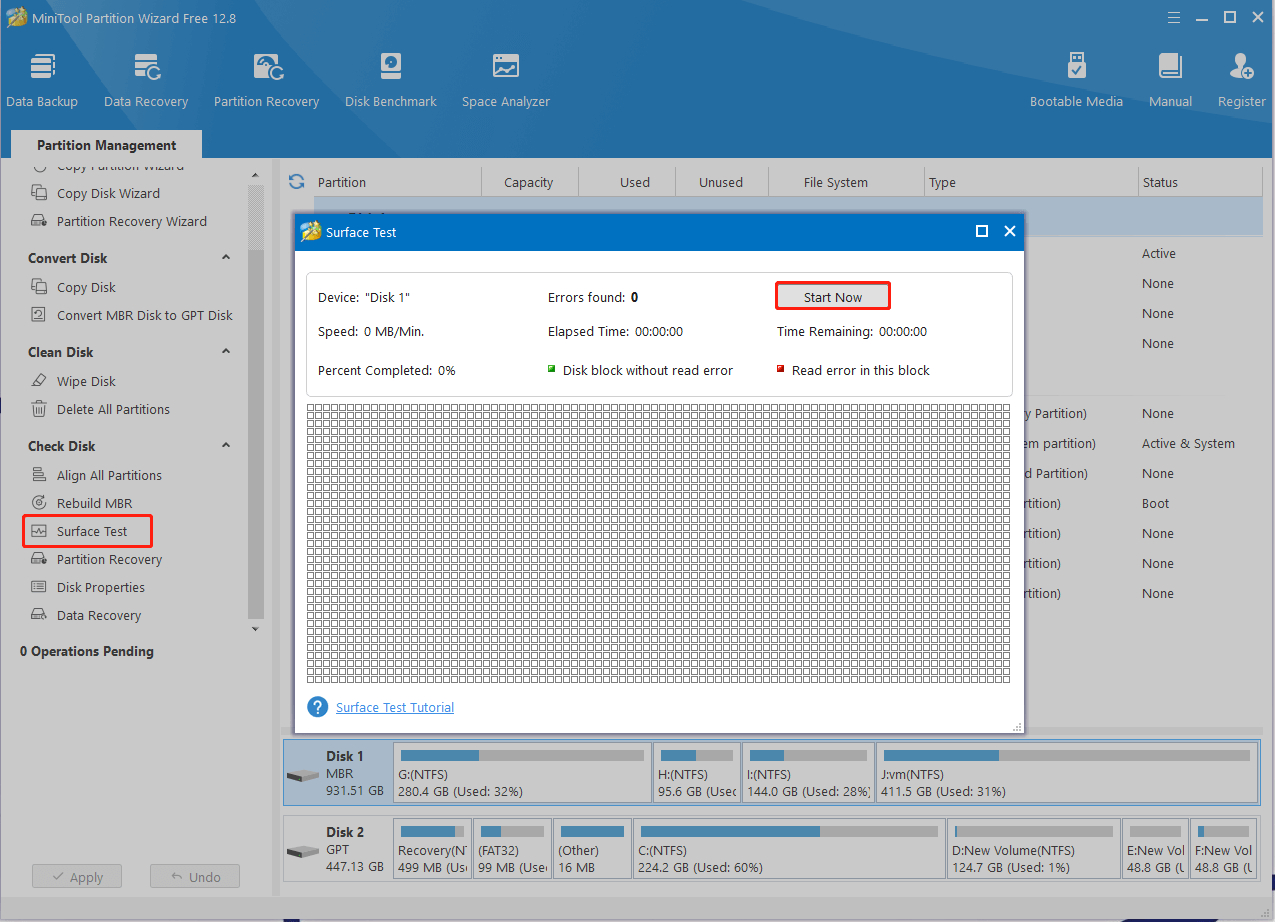This screenshot has height=922, width=1275.
Task: Select Disk 1 MBR in disk map
Action: click(338, 773)
